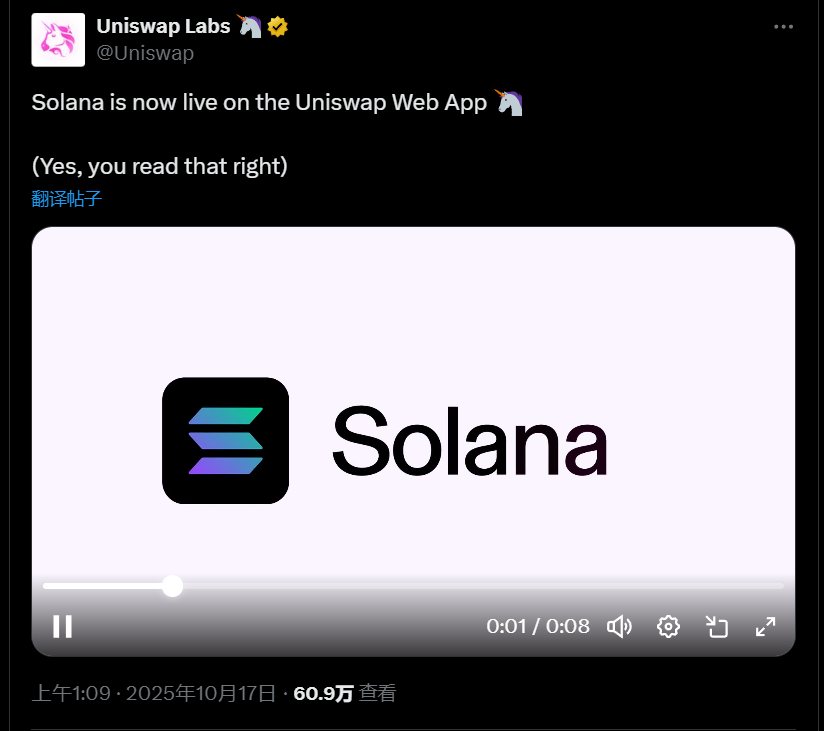Click the Solana wordmark in the video
Screen dimensions: 824x731
(x=470, y=441)
